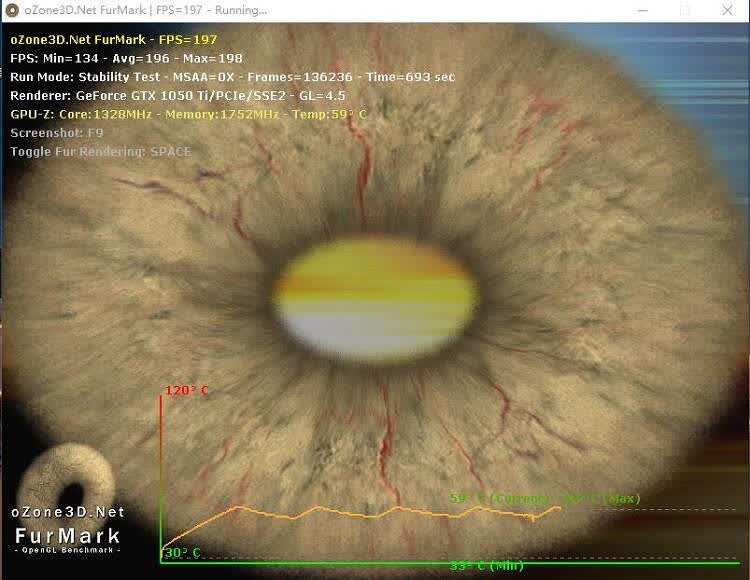Click the Toggle Fur Rendering: SPACE hint
This screenshot has height=580, width=750.
(x=100, y=152)
